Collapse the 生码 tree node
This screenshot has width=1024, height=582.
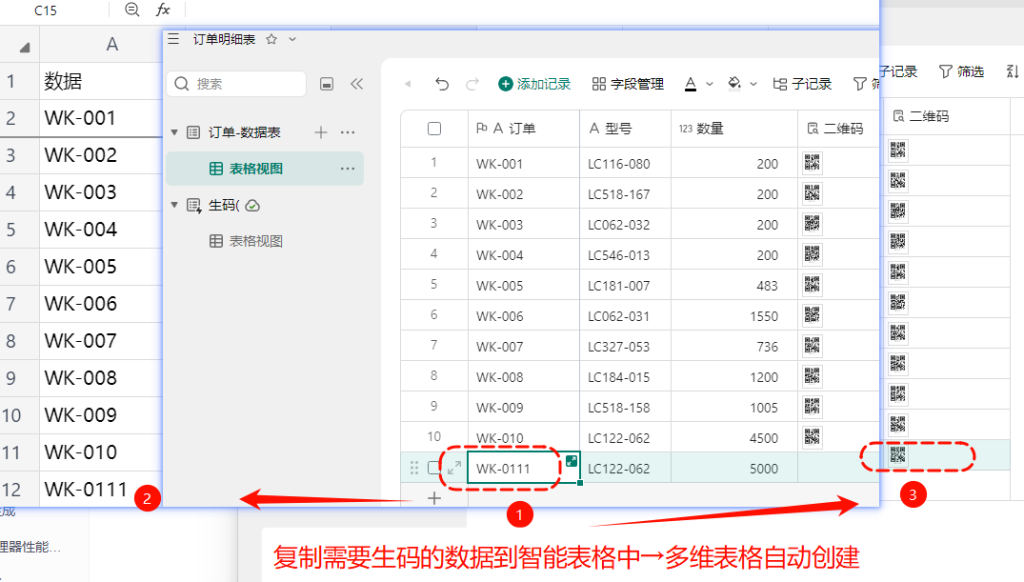click(174, 205)
